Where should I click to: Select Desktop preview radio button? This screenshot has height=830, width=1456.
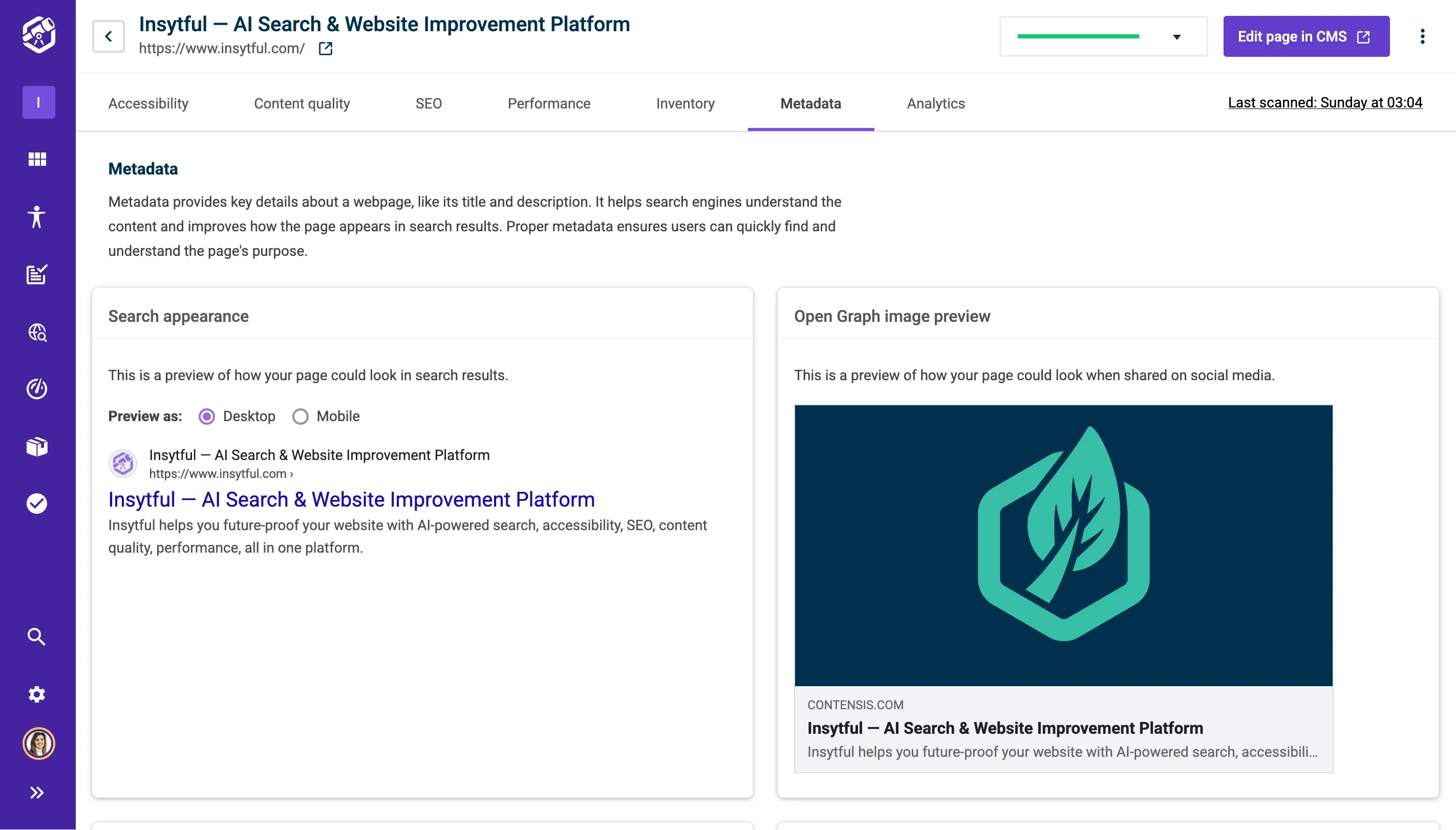(x=206, y=417)
